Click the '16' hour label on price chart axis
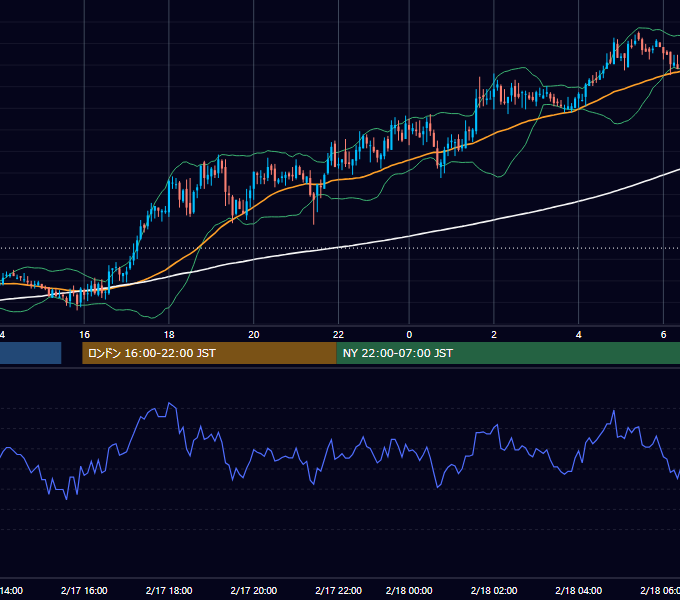Screen dimensions: 680x600 pyautogui.click(x=84, y=335)
